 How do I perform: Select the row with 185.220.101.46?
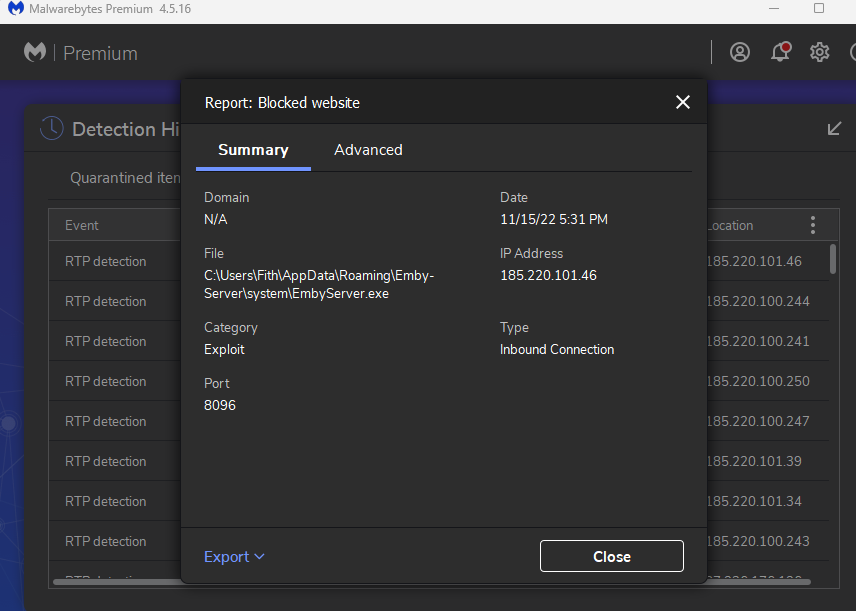439,261
